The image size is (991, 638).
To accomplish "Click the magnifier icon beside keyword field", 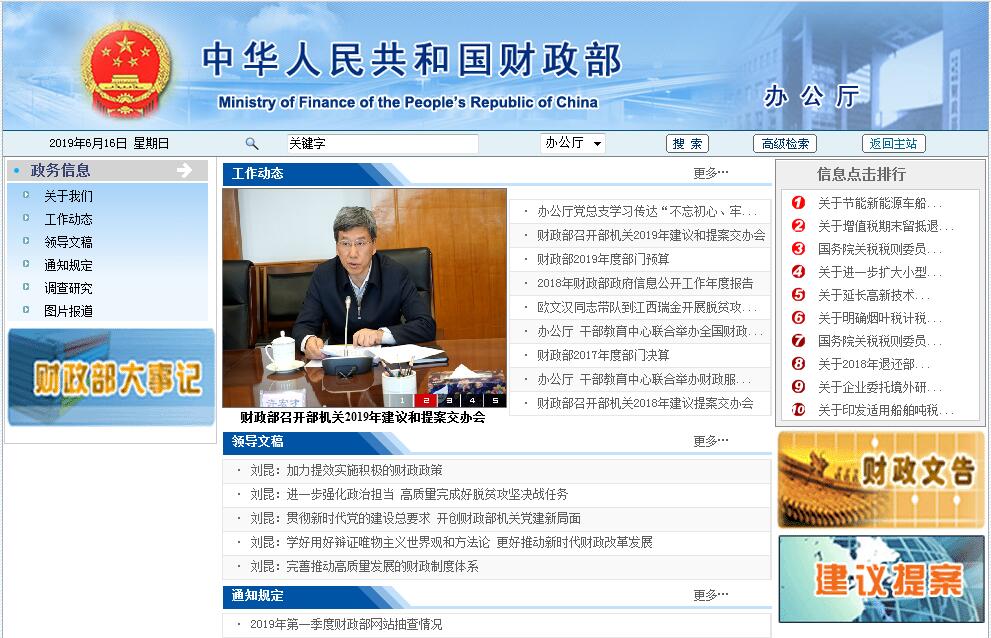I will tap(252, 144).
